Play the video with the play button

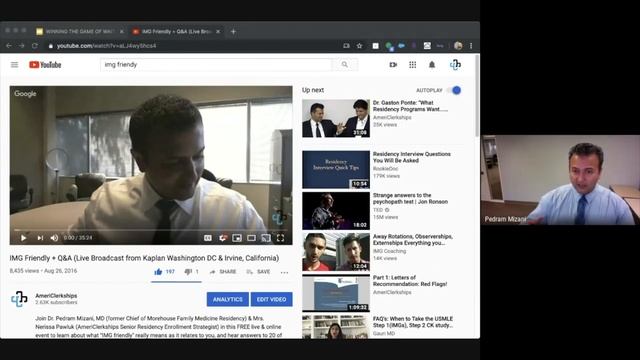pos(24,238)
